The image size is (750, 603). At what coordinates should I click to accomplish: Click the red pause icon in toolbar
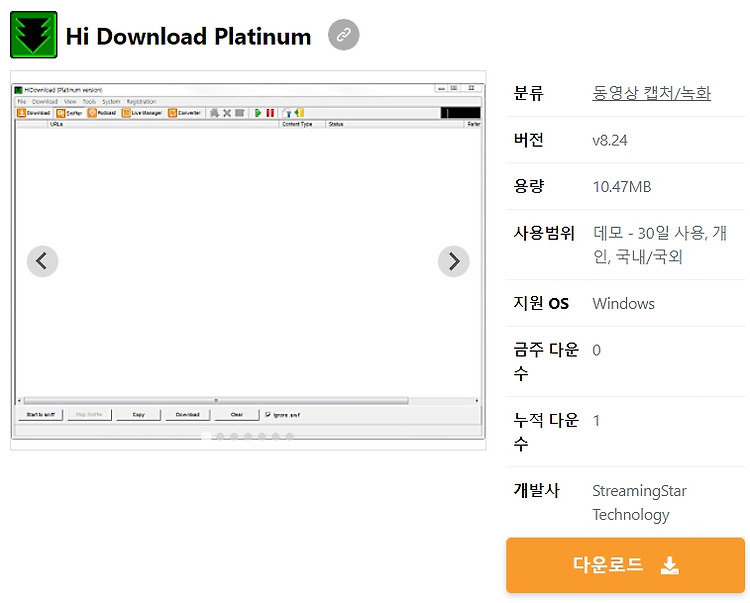270,113
